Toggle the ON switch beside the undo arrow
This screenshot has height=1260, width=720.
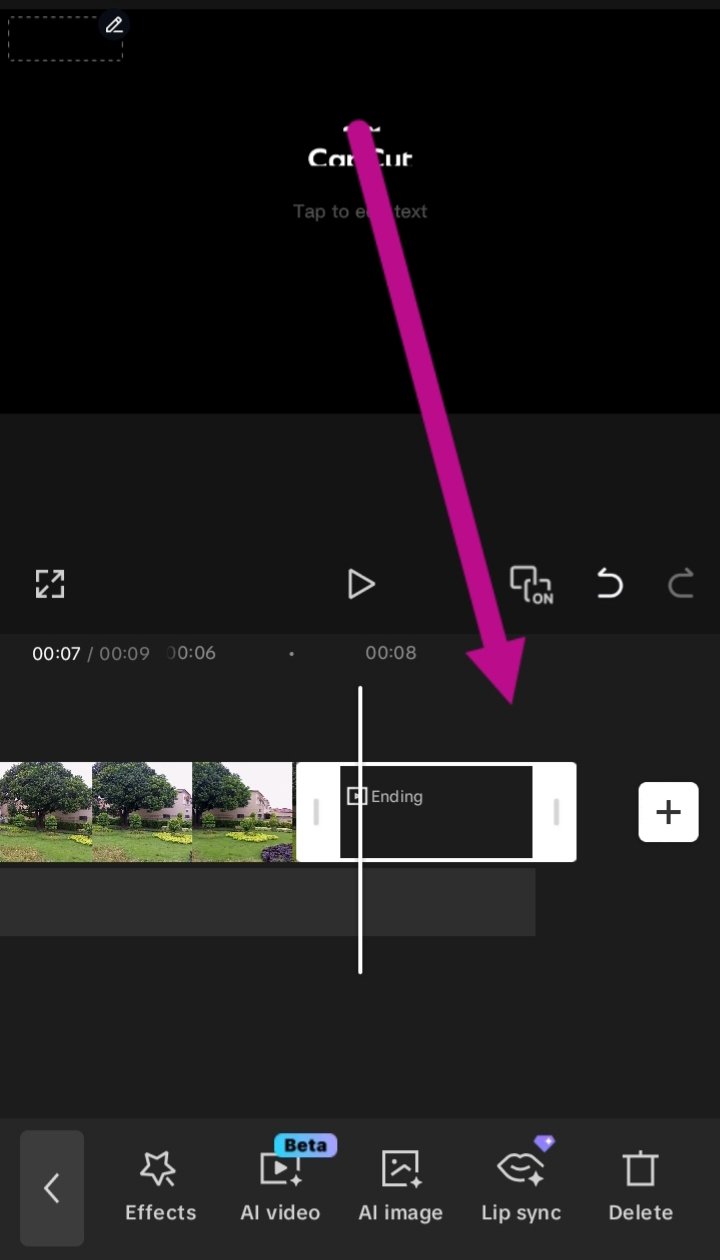pos(531,585)
